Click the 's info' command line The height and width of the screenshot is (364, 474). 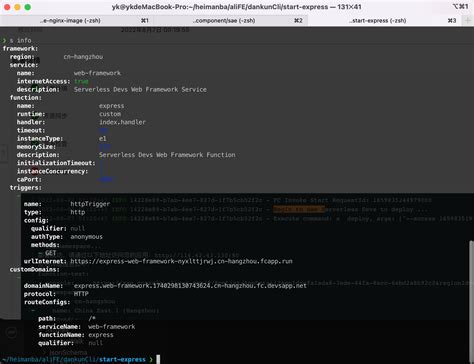click(20, 40)
